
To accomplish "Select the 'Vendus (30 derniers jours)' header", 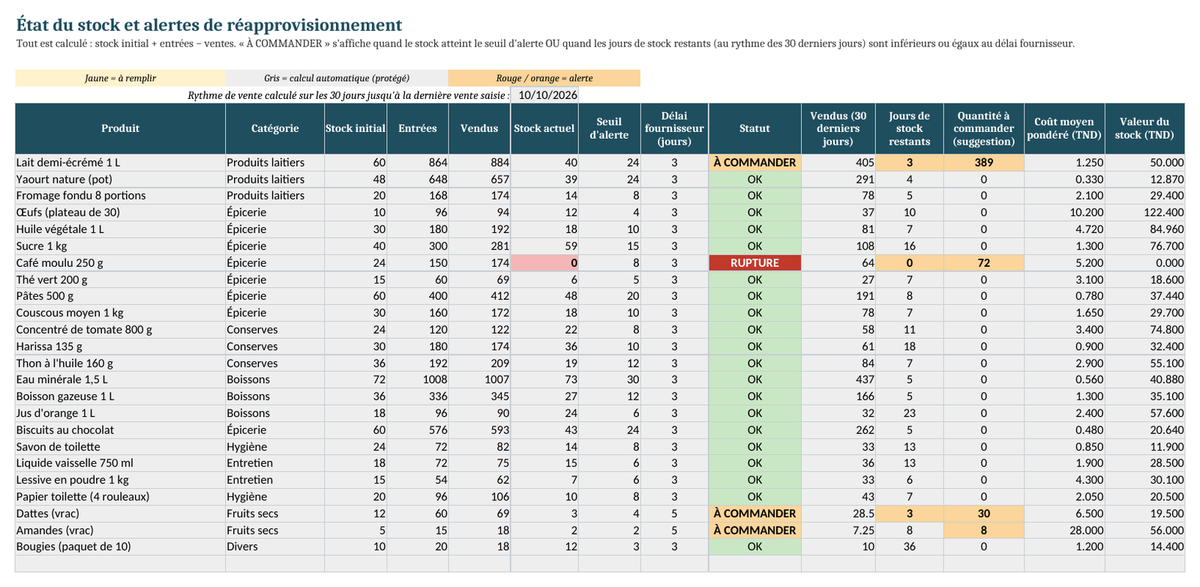I will pos(838,128).
